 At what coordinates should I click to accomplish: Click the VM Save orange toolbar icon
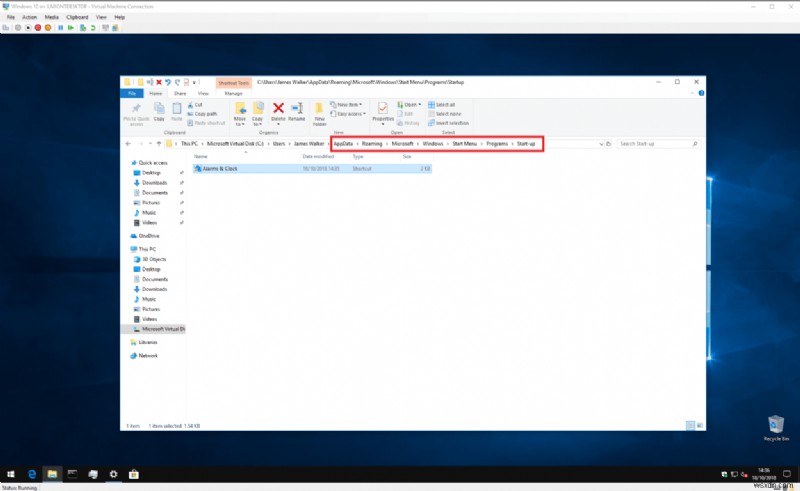click(x=48, y=28)
